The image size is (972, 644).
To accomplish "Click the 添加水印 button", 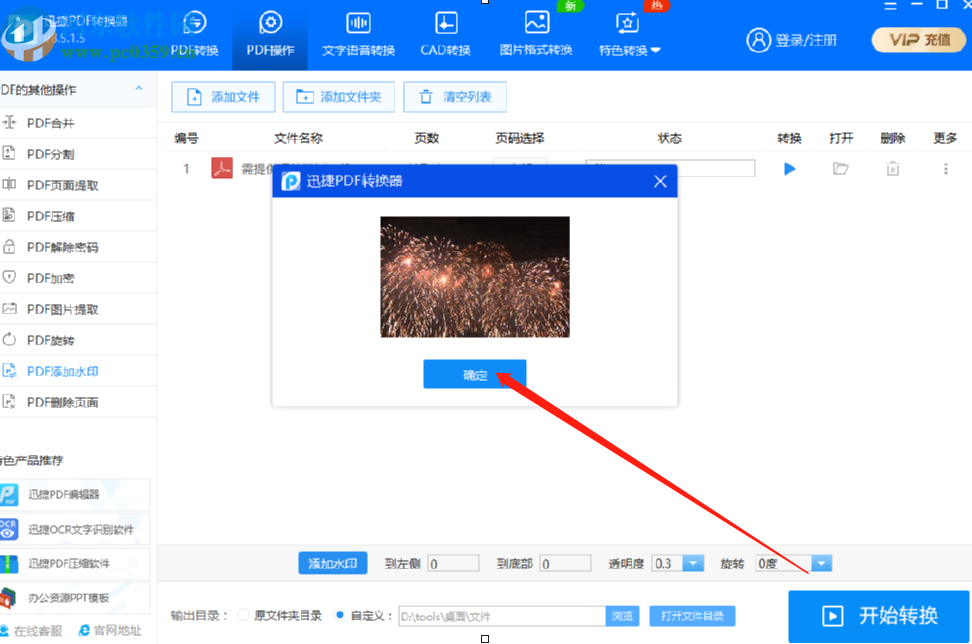I will pos(333,563).
